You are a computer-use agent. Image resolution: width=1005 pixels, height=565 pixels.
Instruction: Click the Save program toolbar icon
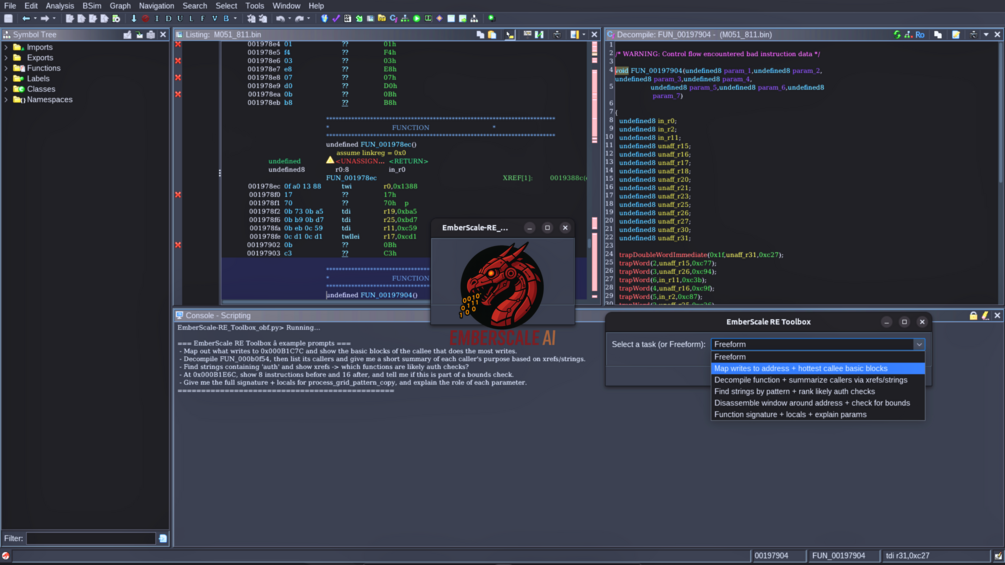pos(8,19)
